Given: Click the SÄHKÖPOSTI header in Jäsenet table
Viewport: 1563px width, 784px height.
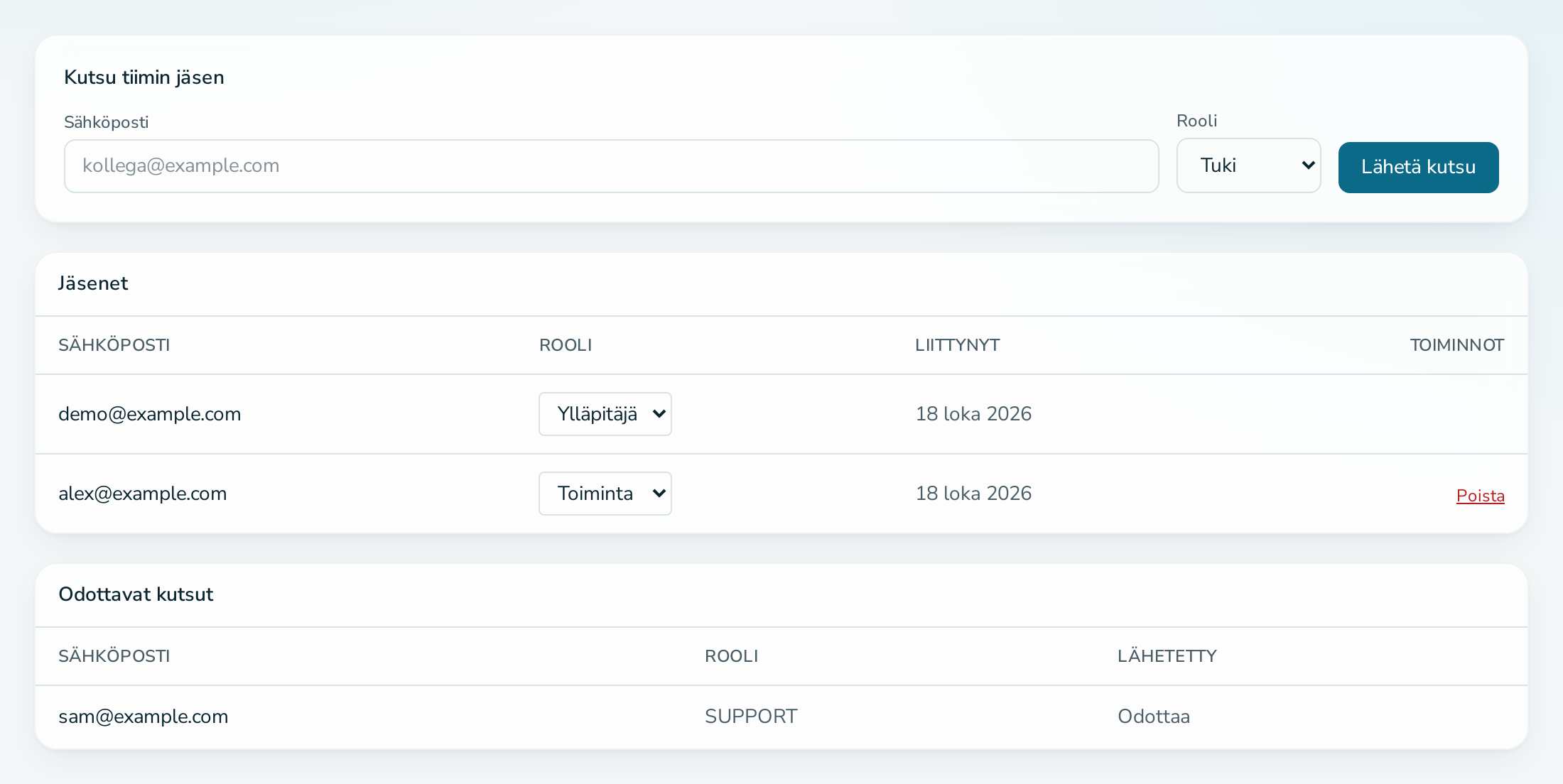Looking at the screenshot, I should 114,345.
